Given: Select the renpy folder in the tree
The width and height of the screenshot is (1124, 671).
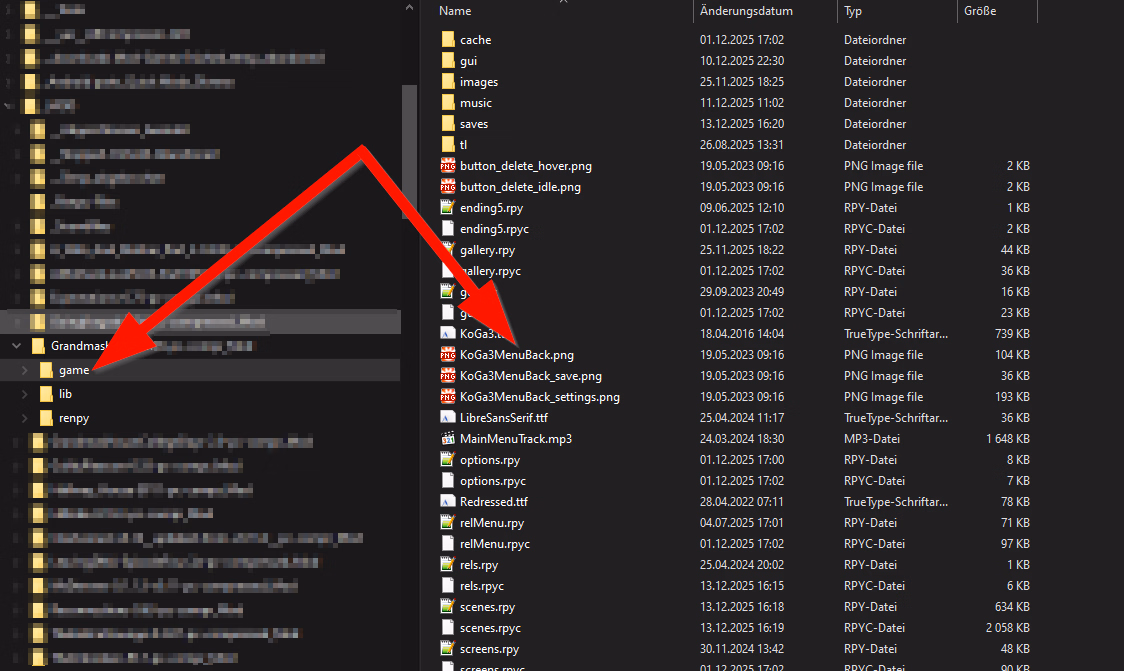Looking at the screenshot, I should click(74, 418).
